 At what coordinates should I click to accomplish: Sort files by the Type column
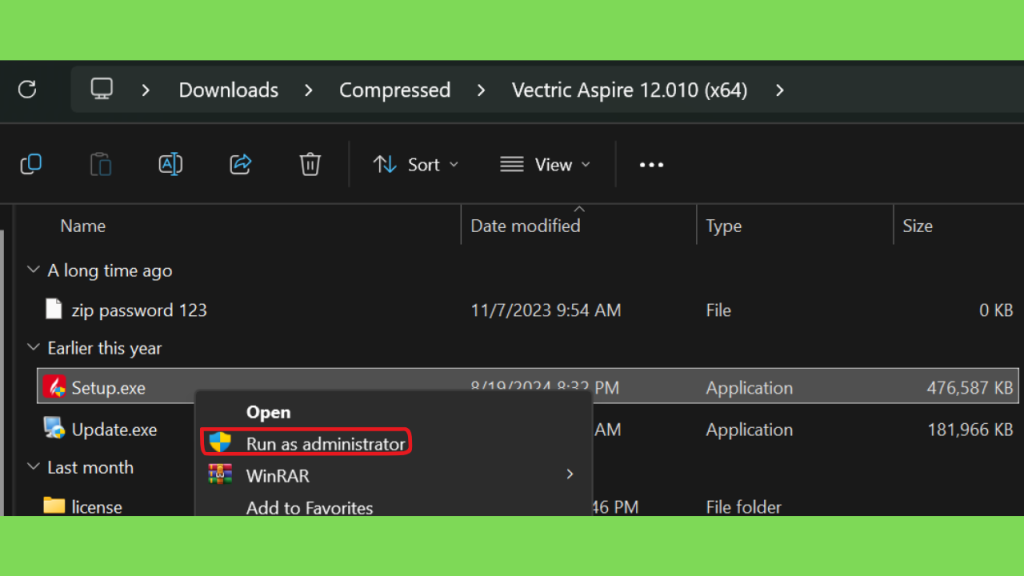(724, 226)
